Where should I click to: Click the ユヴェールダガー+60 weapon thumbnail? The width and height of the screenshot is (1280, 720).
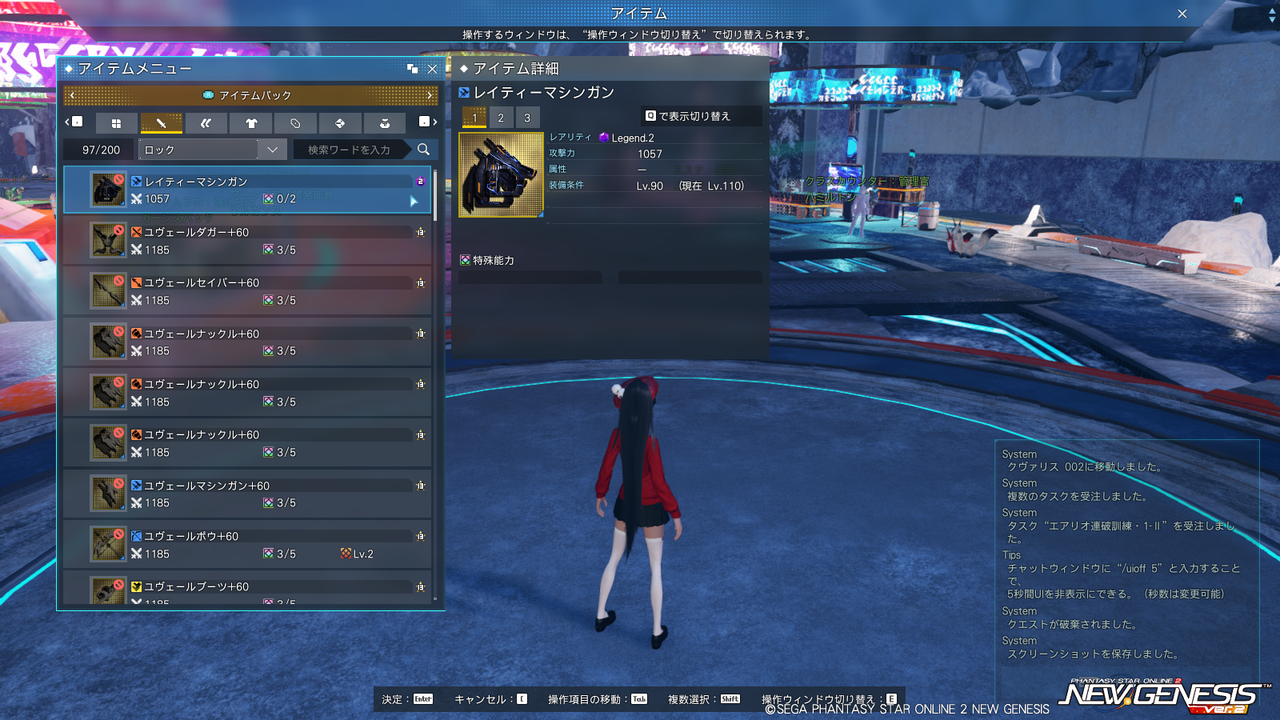[x=108, y=241]
